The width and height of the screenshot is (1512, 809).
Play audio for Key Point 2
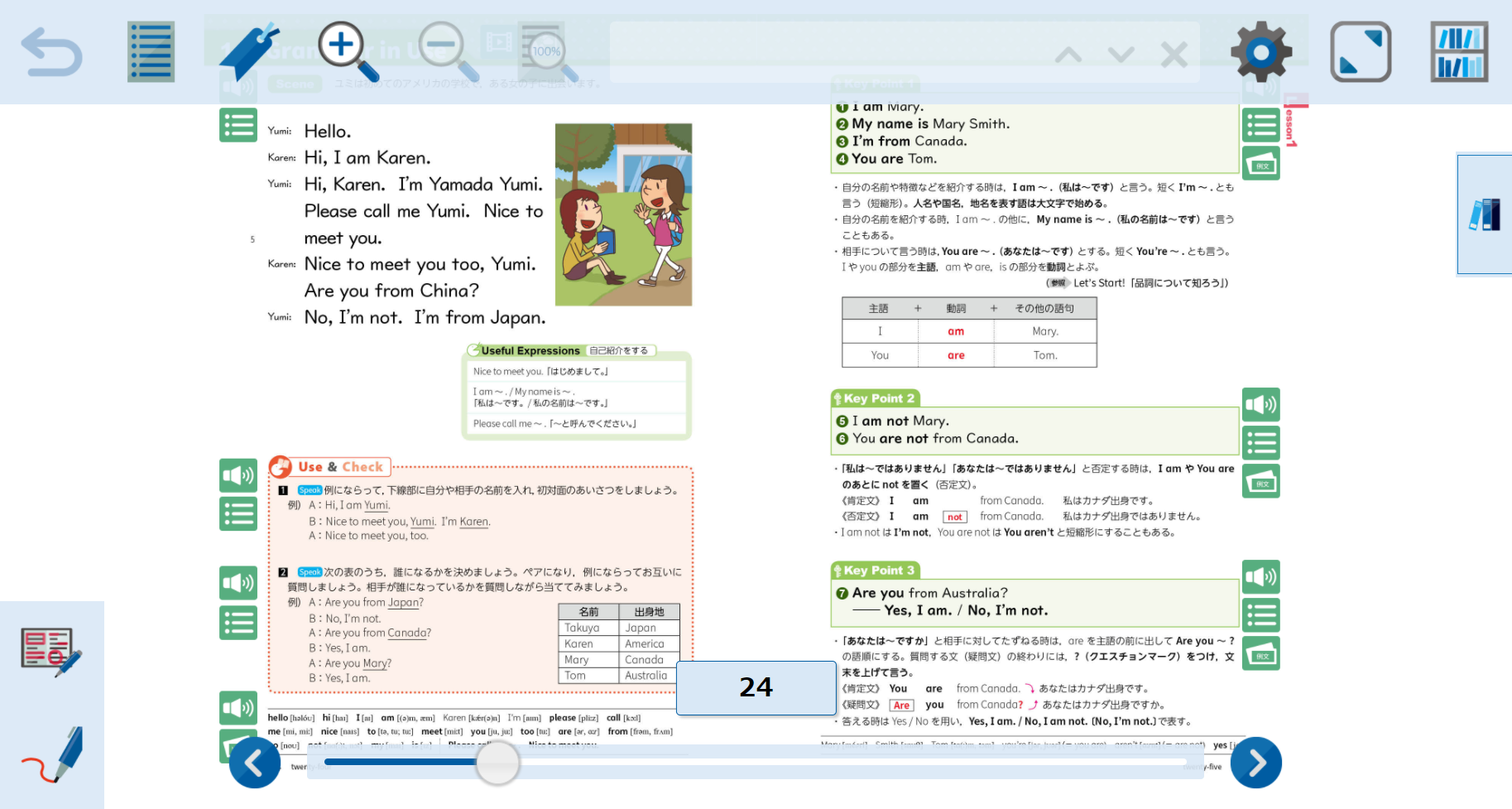(1260, 405)
